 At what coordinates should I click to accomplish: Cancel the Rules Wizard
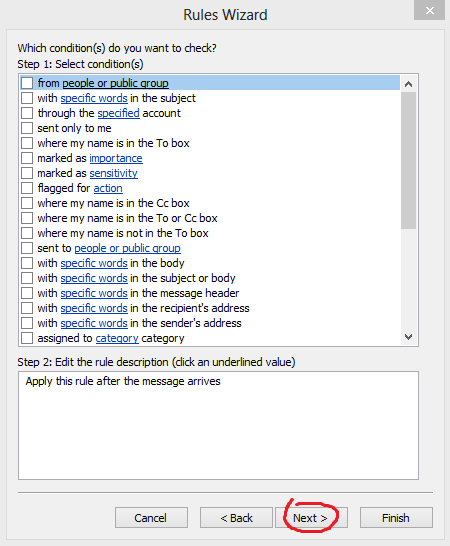pyautogui.click(x=151, y=518)
